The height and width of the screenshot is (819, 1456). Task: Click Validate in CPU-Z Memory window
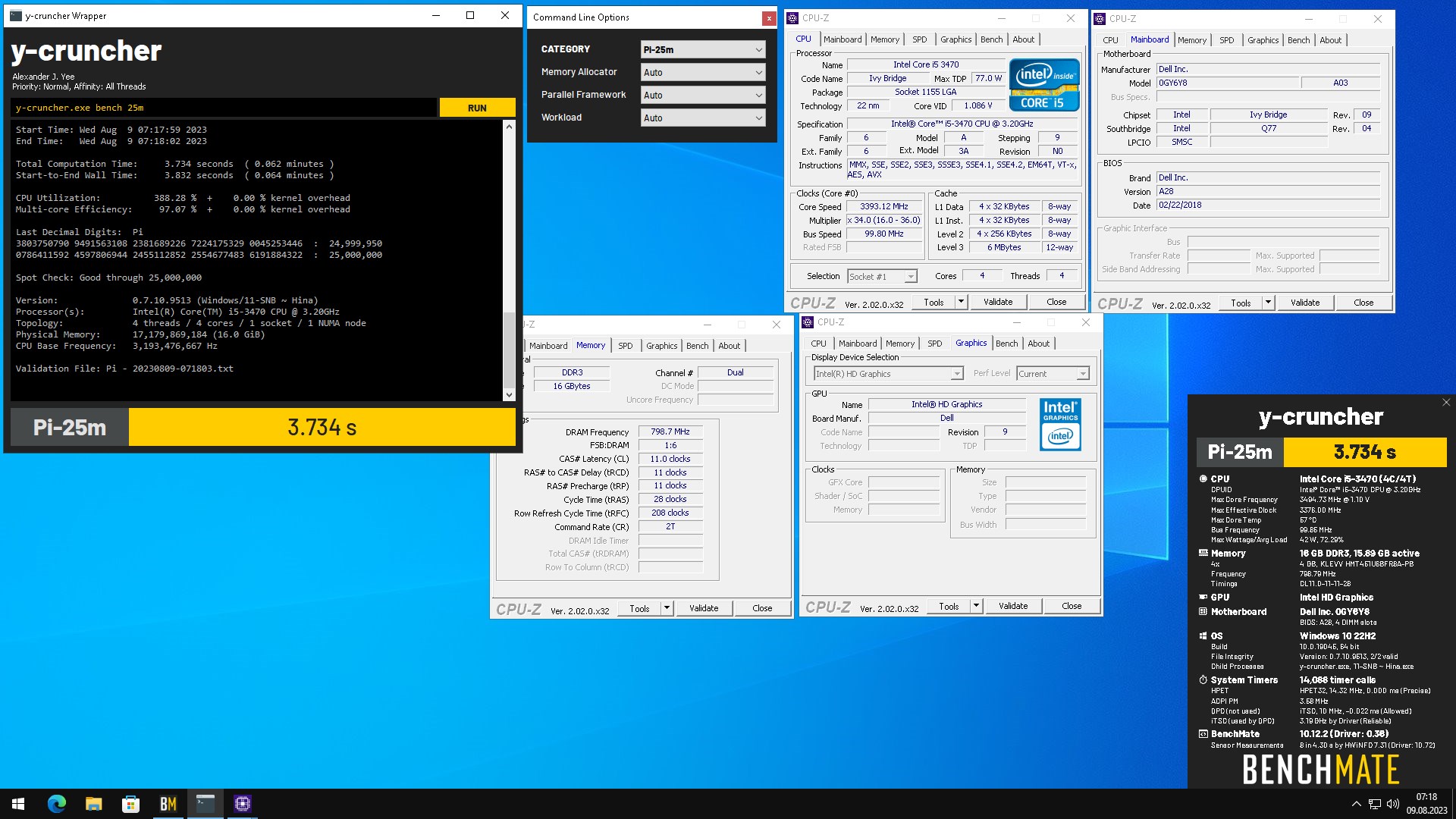pos(704,608)
